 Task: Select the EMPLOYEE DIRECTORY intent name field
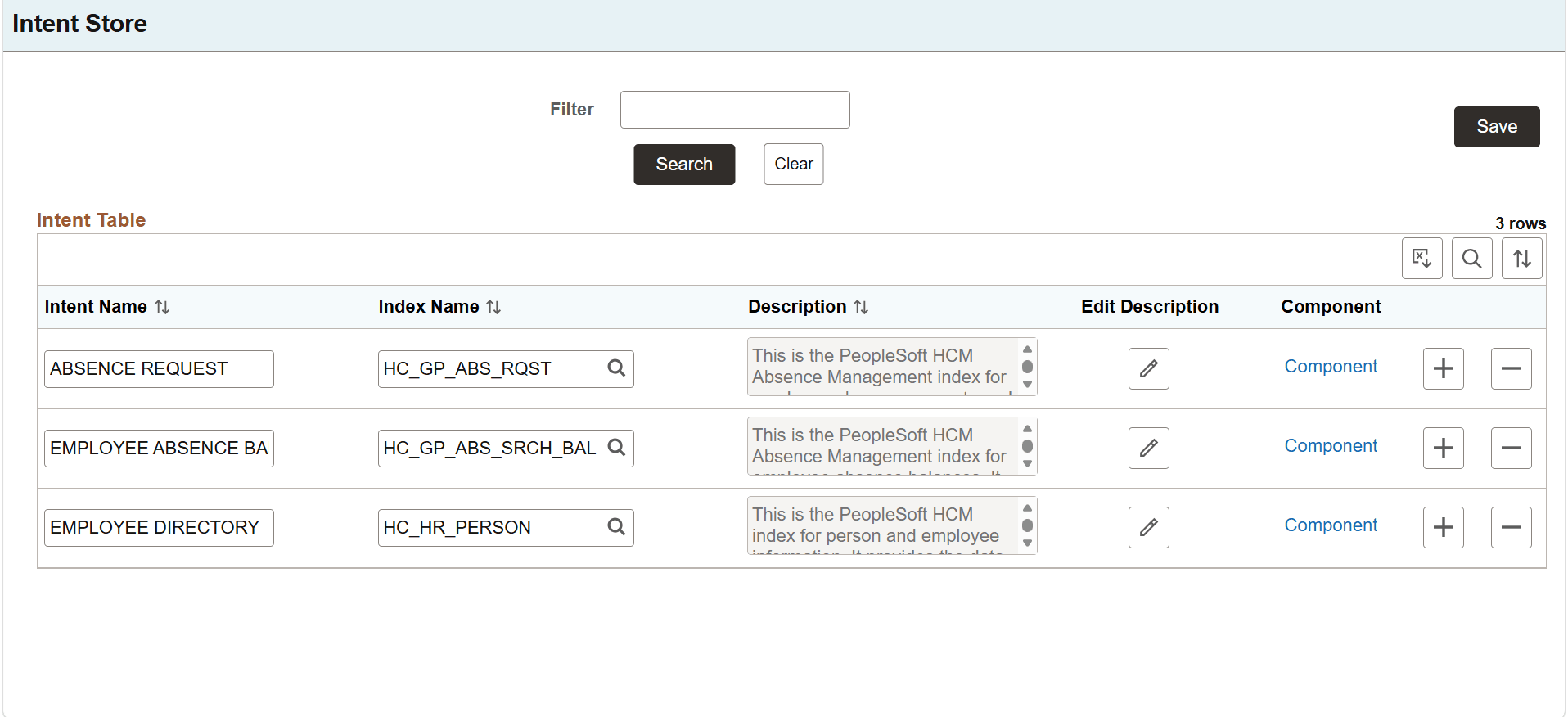[159, 528]
